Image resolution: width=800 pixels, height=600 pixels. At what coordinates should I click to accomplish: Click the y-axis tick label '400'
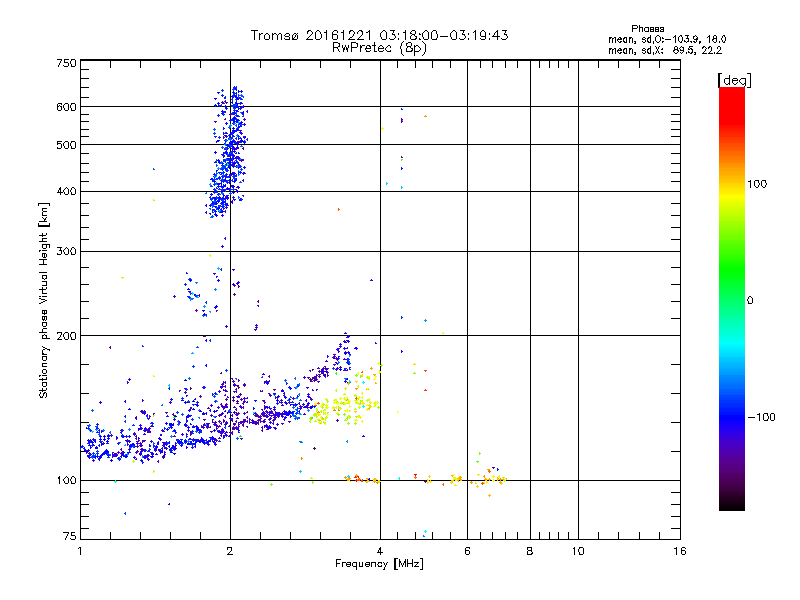coord(67,192)
